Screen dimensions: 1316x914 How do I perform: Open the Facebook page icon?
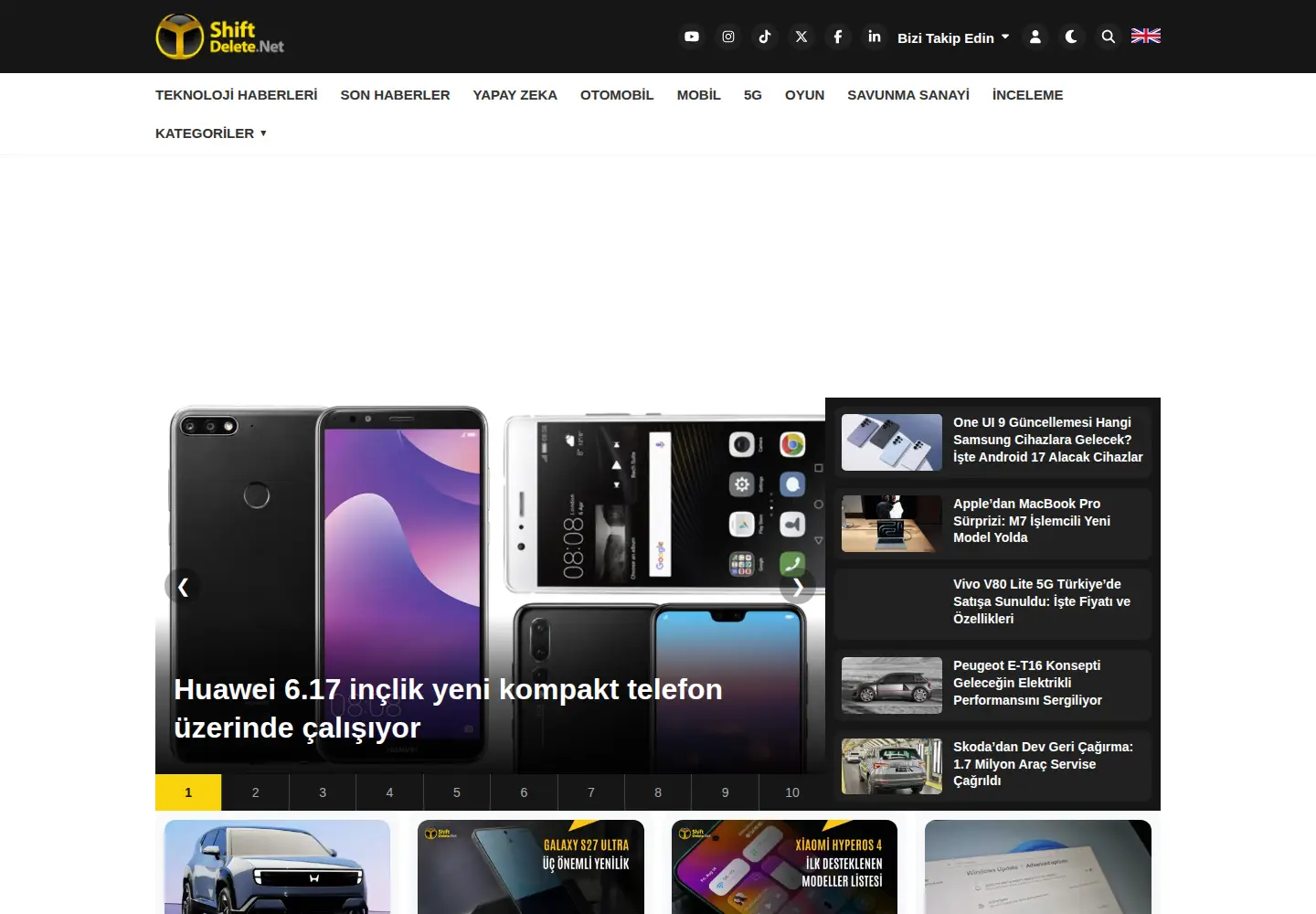838,37
